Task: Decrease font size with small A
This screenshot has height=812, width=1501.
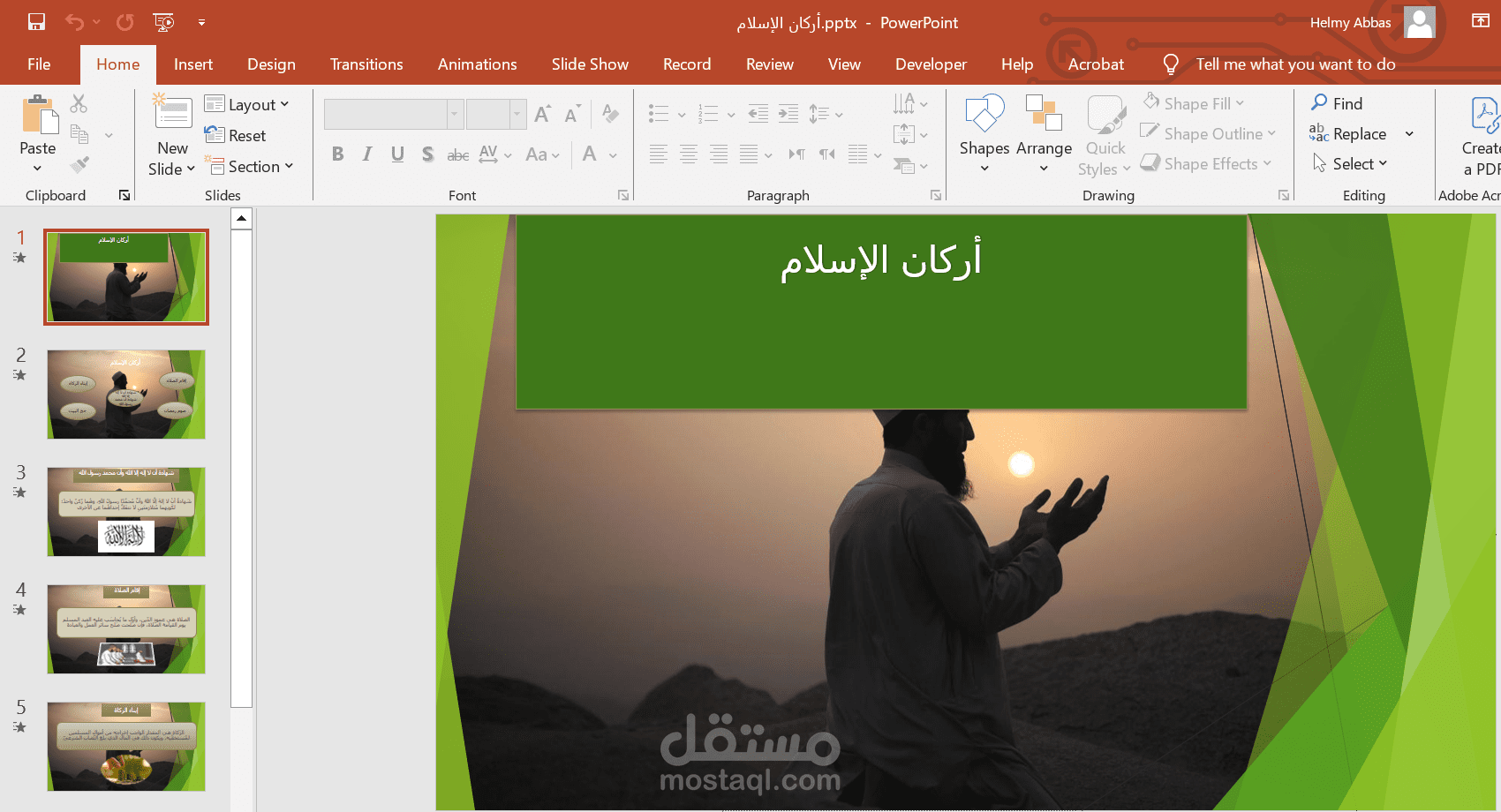Action: [x=572, y=114]
